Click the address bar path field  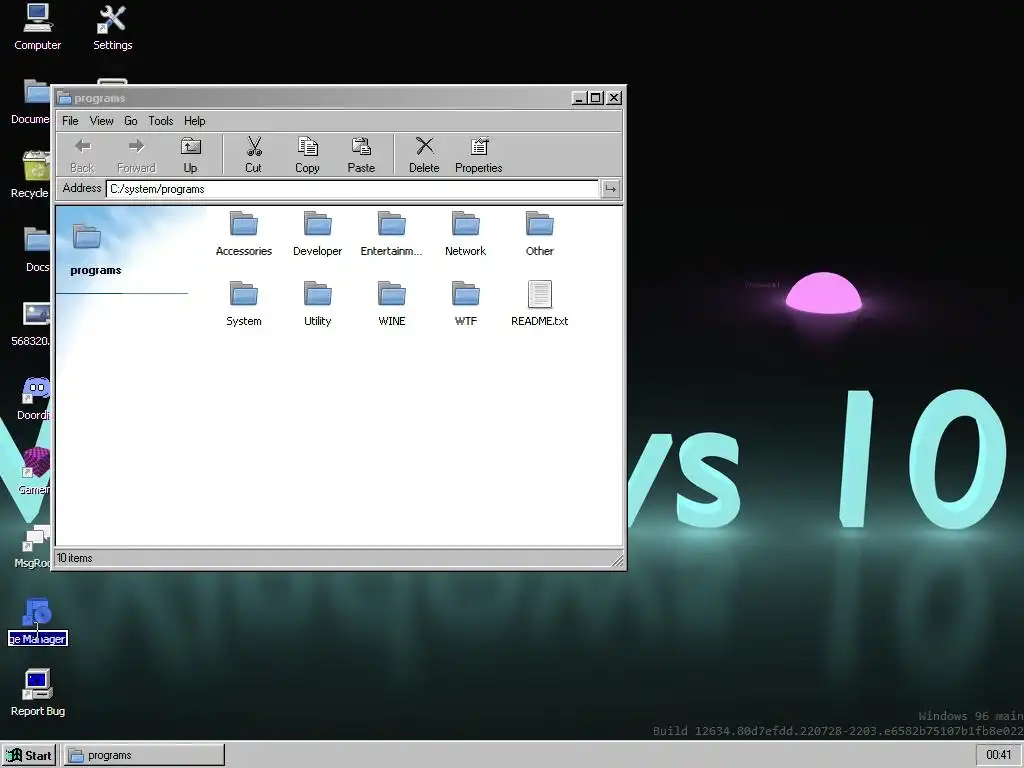(x=352, y=189)
